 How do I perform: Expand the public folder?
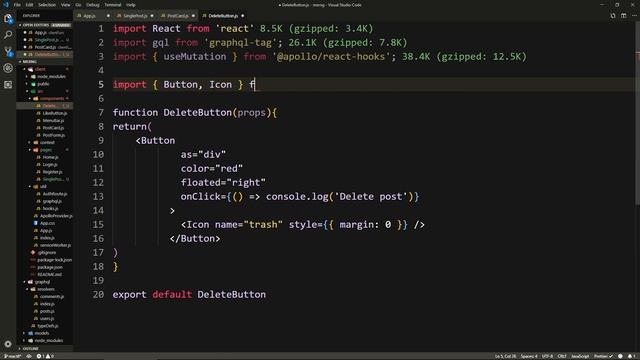(43, 84)
